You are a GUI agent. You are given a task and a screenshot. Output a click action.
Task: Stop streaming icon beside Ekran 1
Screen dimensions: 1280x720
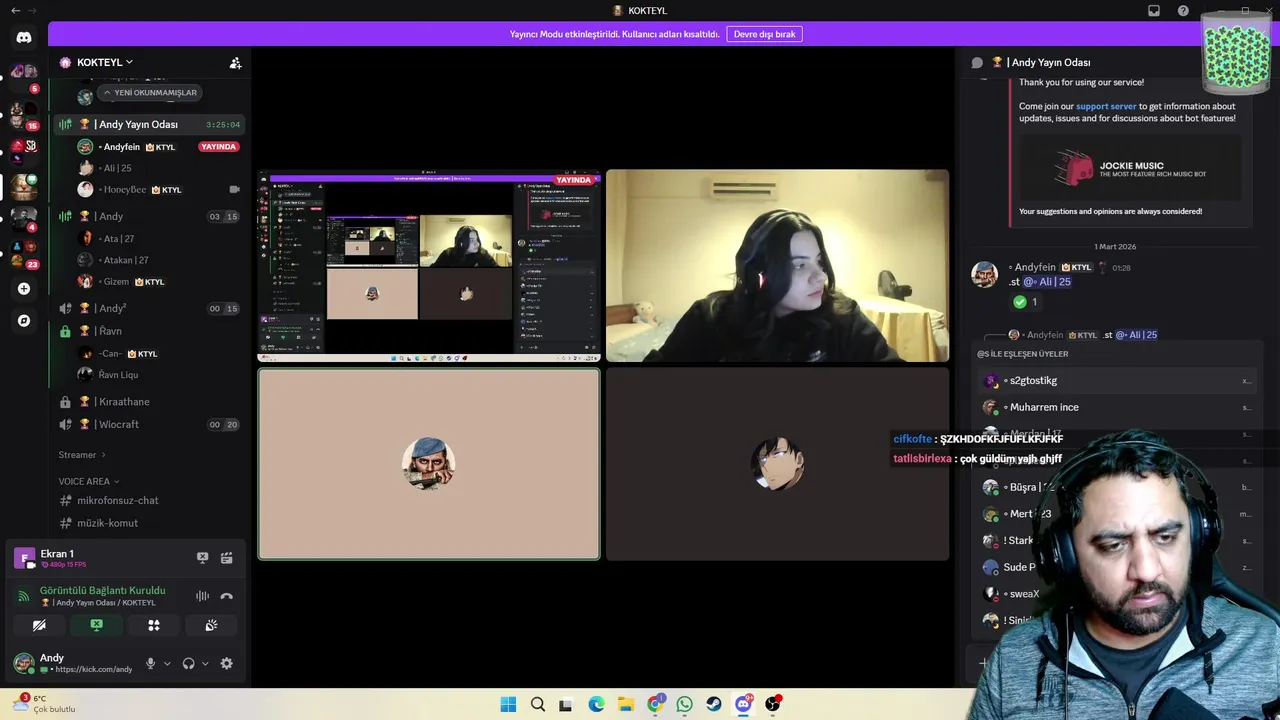[x=202, y=558]
